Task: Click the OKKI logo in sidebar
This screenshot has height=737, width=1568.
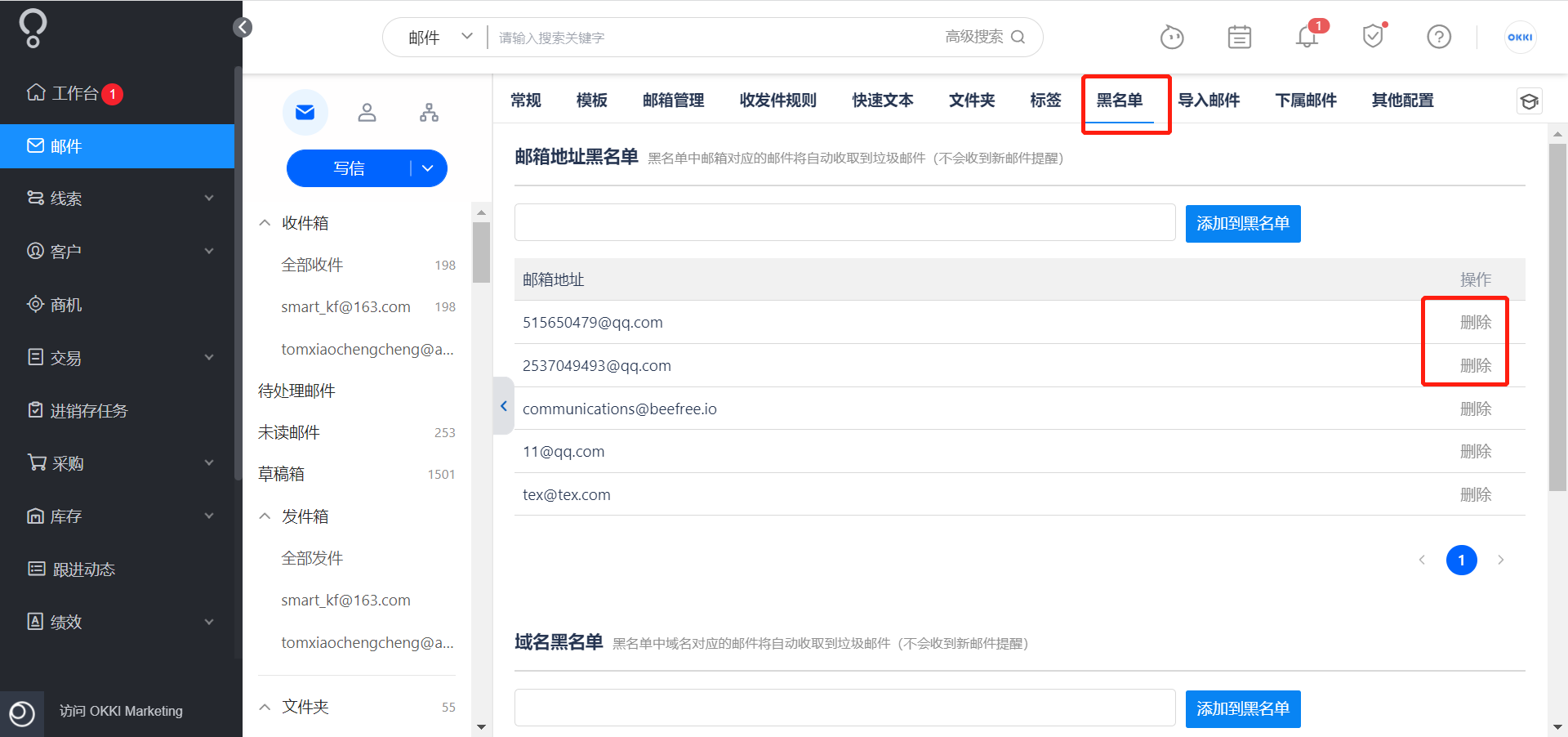Action: click(x=33, y=29)
